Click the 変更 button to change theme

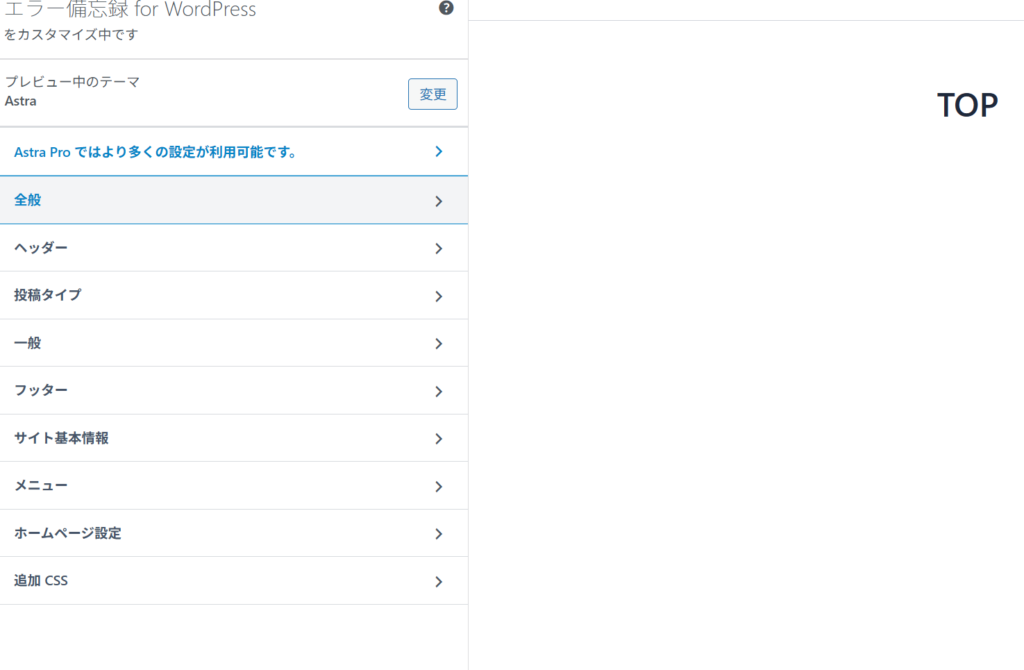[432, 94]
